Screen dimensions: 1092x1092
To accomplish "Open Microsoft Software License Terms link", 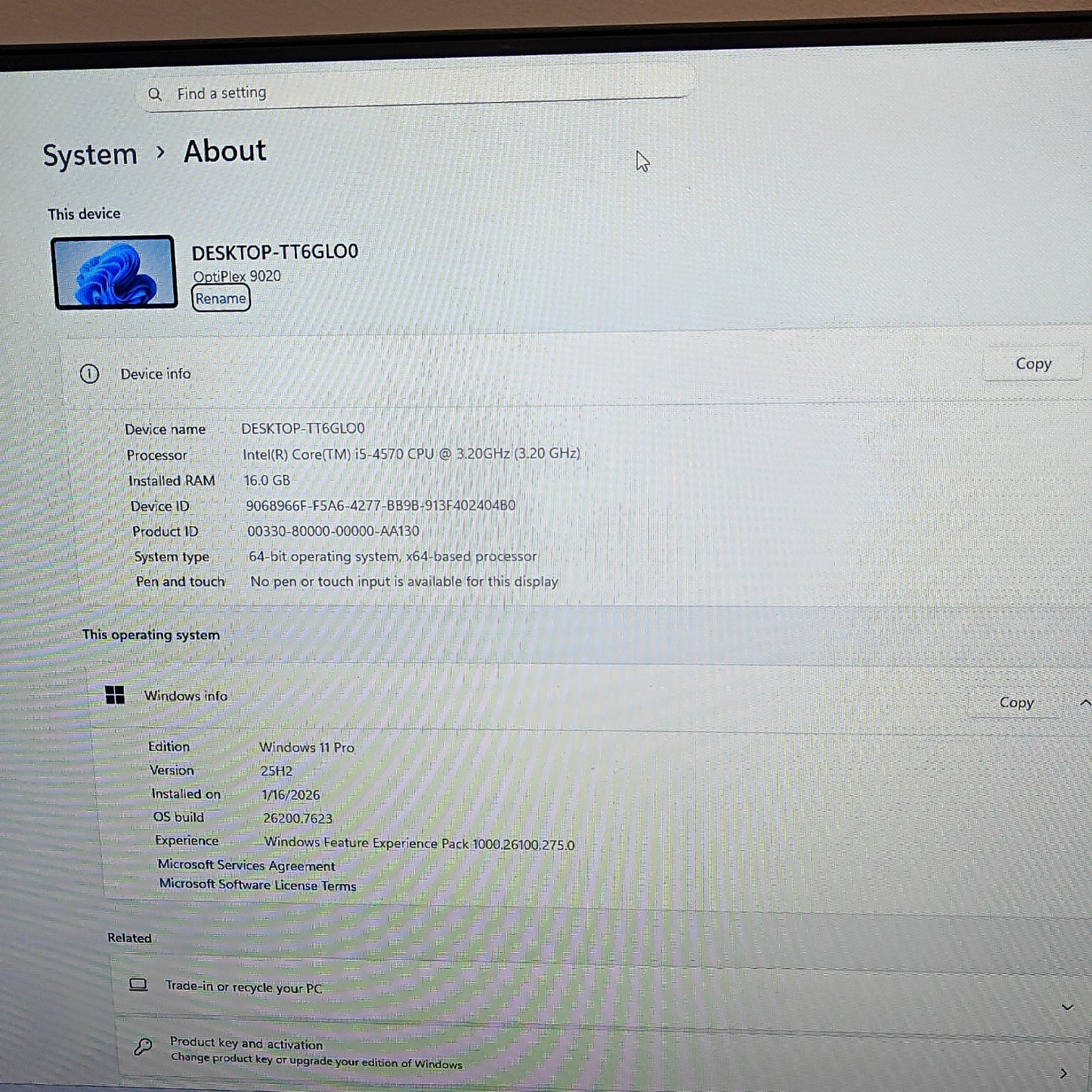I will click(257, 885).
